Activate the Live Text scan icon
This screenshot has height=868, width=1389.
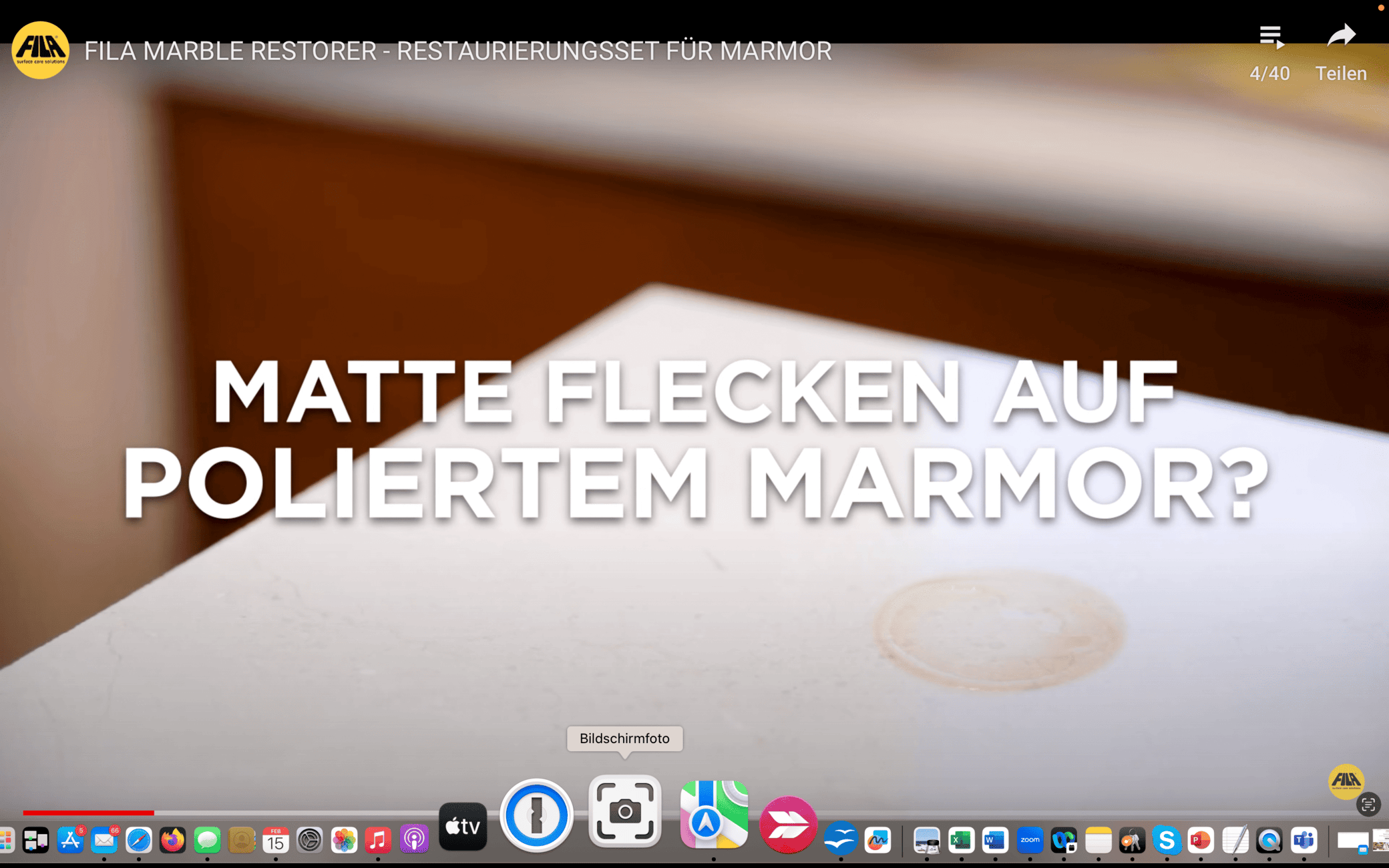[1368, 805]
